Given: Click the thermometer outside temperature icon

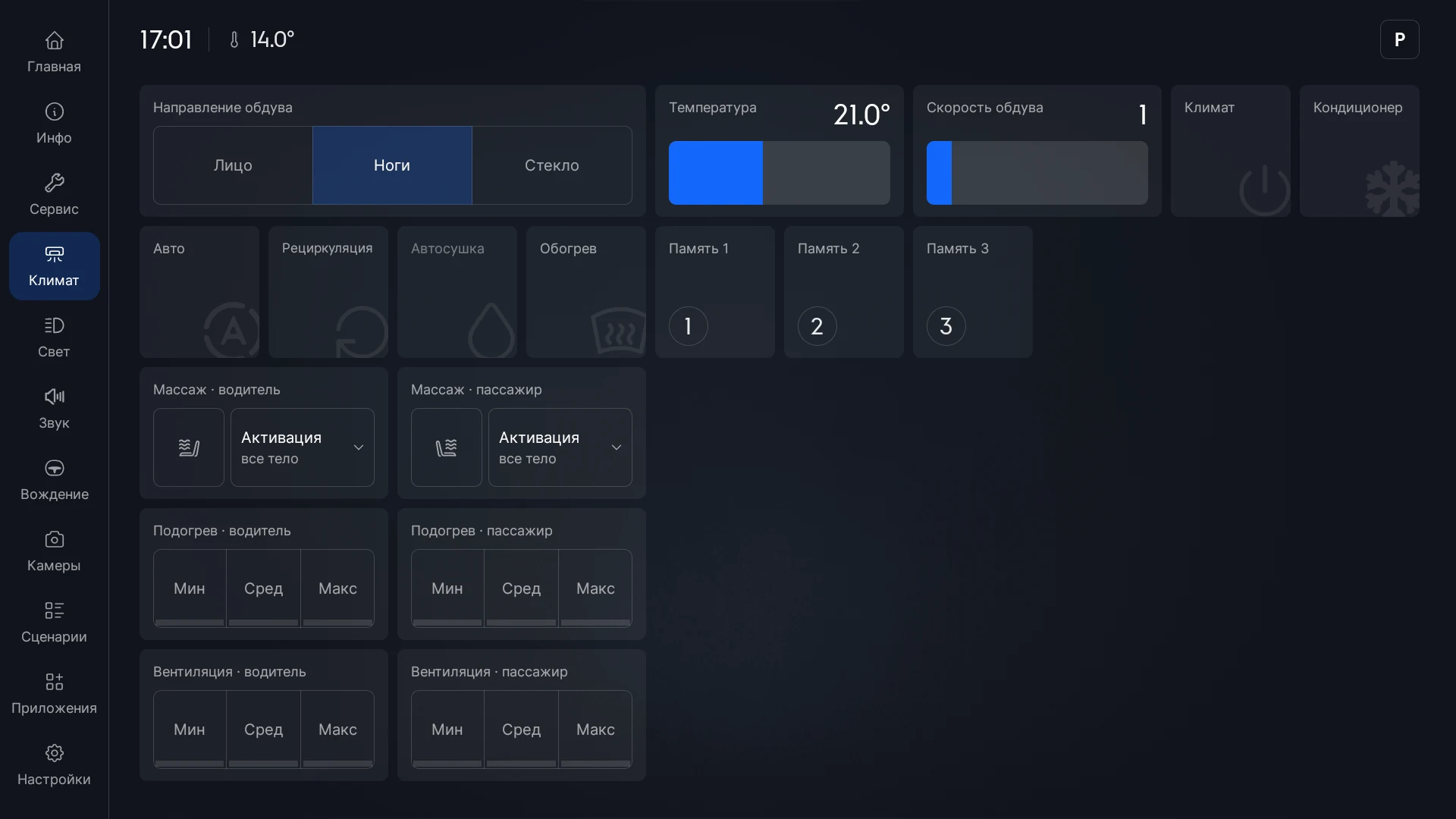Looking at the screenshot, I should click(x=234, y=39).
